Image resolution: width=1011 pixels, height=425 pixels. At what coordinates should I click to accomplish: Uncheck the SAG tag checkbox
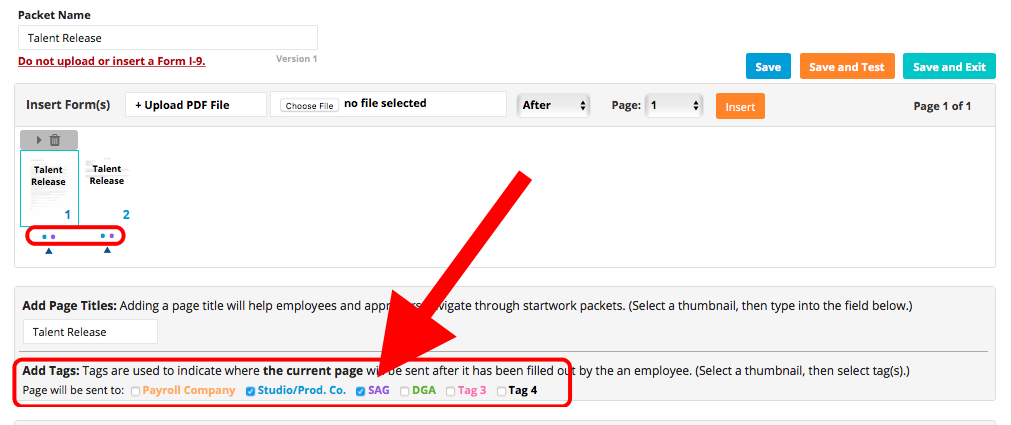tap(360, 391)
